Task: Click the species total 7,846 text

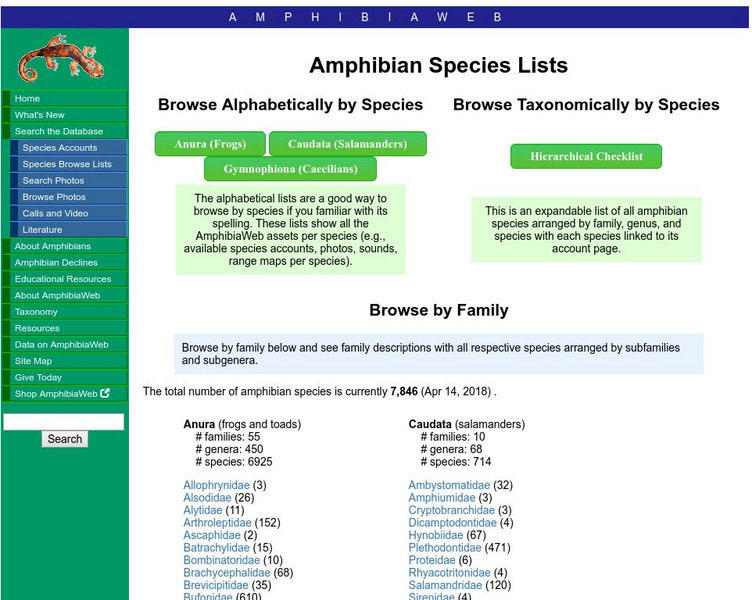Action: (404, 391)
